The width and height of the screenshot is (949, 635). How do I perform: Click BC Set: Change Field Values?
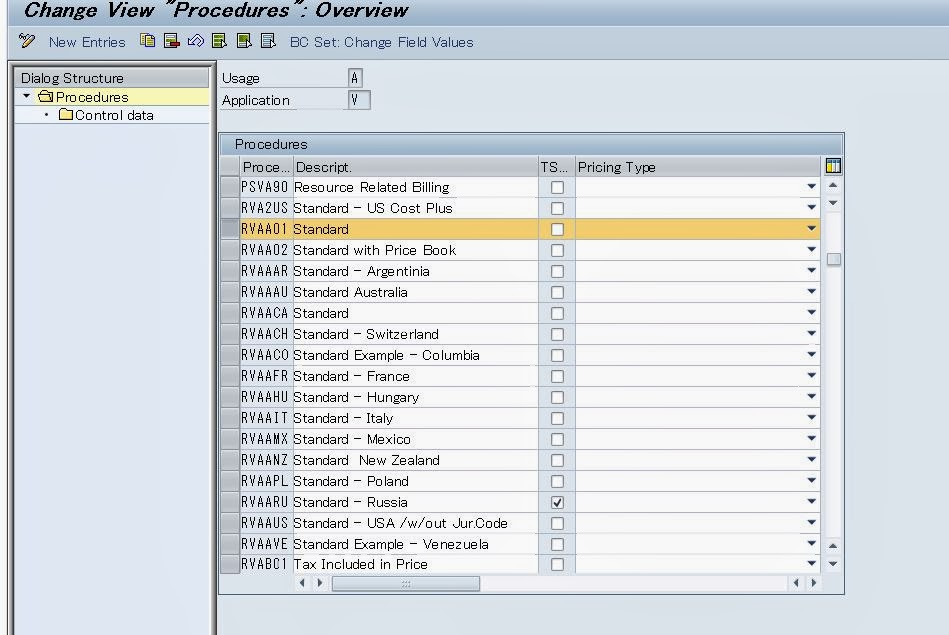(381, 42)
